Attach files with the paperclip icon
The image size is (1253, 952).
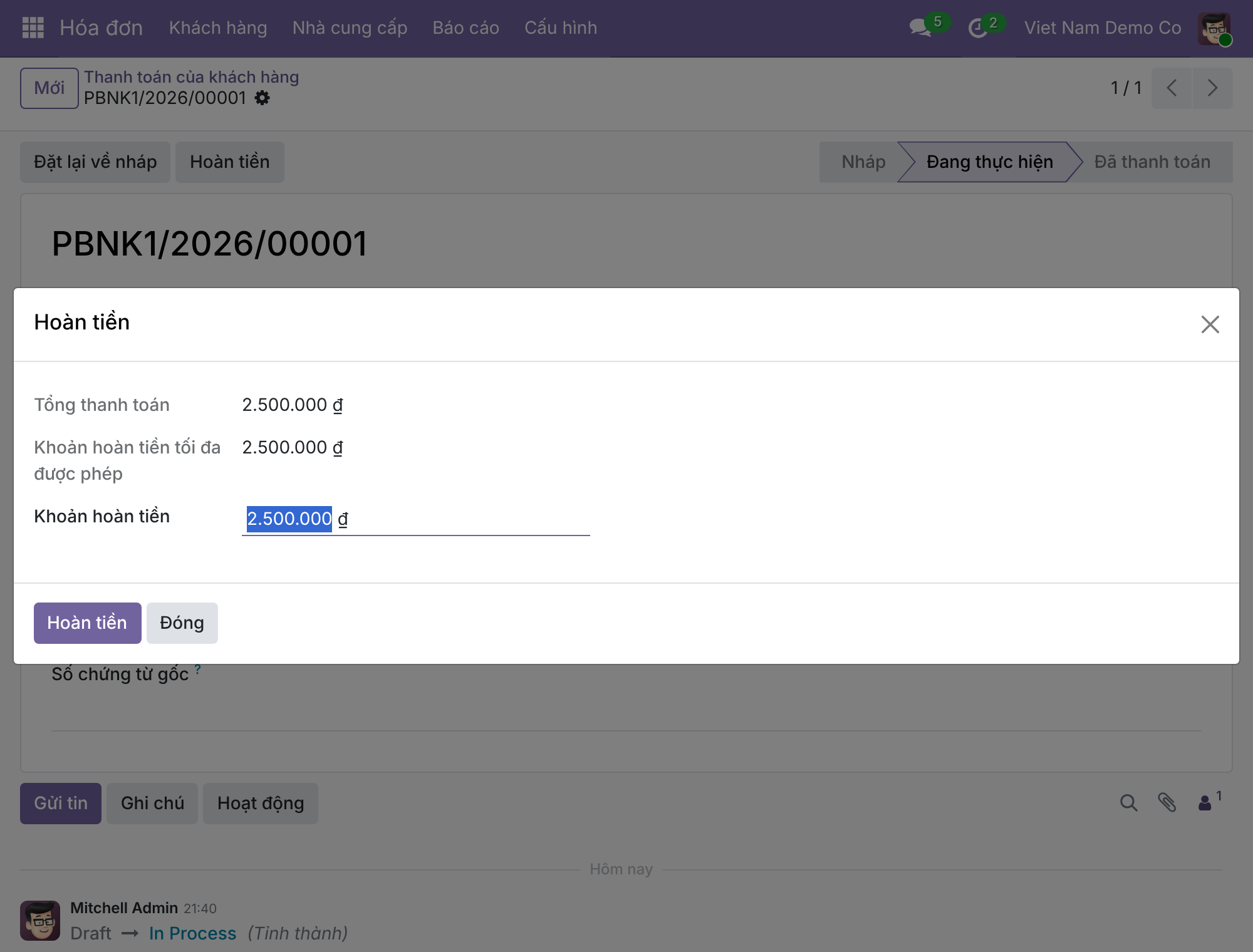click(x=1167, y=803)
